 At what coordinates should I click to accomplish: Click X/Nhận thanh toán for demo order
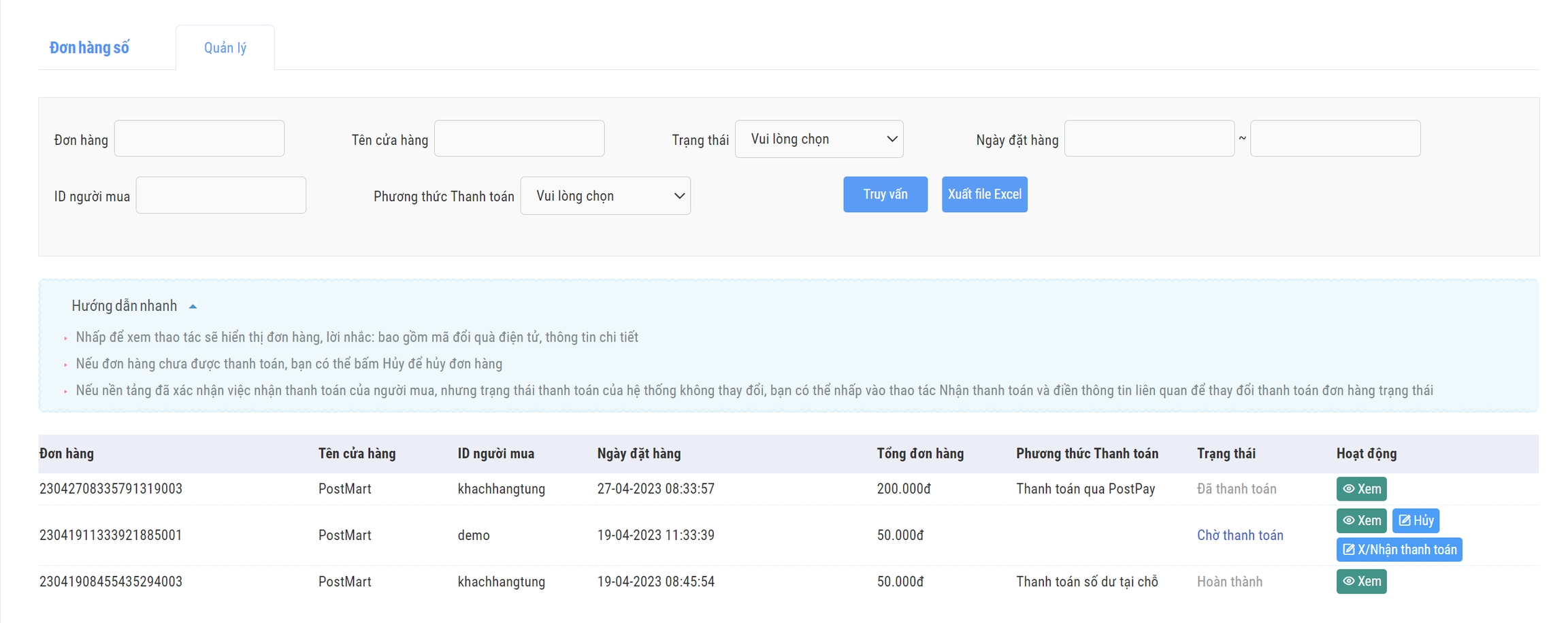pos(1399,550)
